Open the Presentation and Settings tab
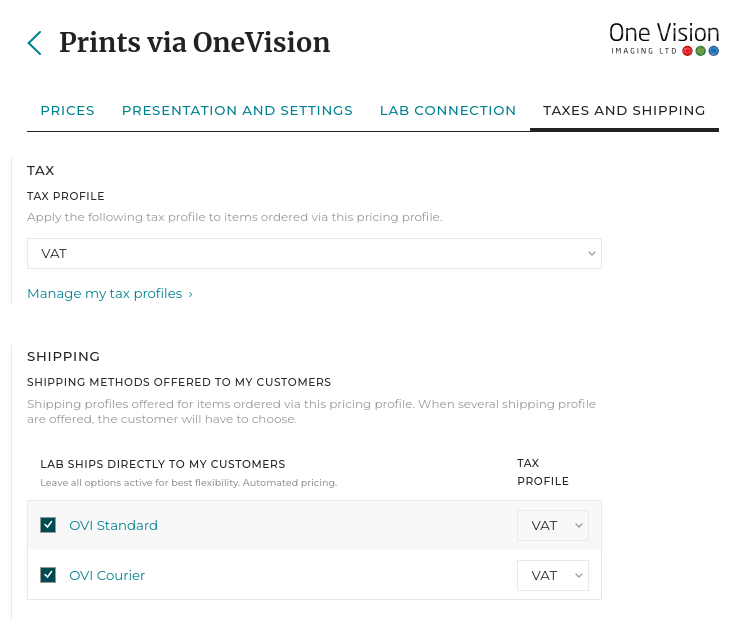This screenshot has height=620, width=745. 237,111
